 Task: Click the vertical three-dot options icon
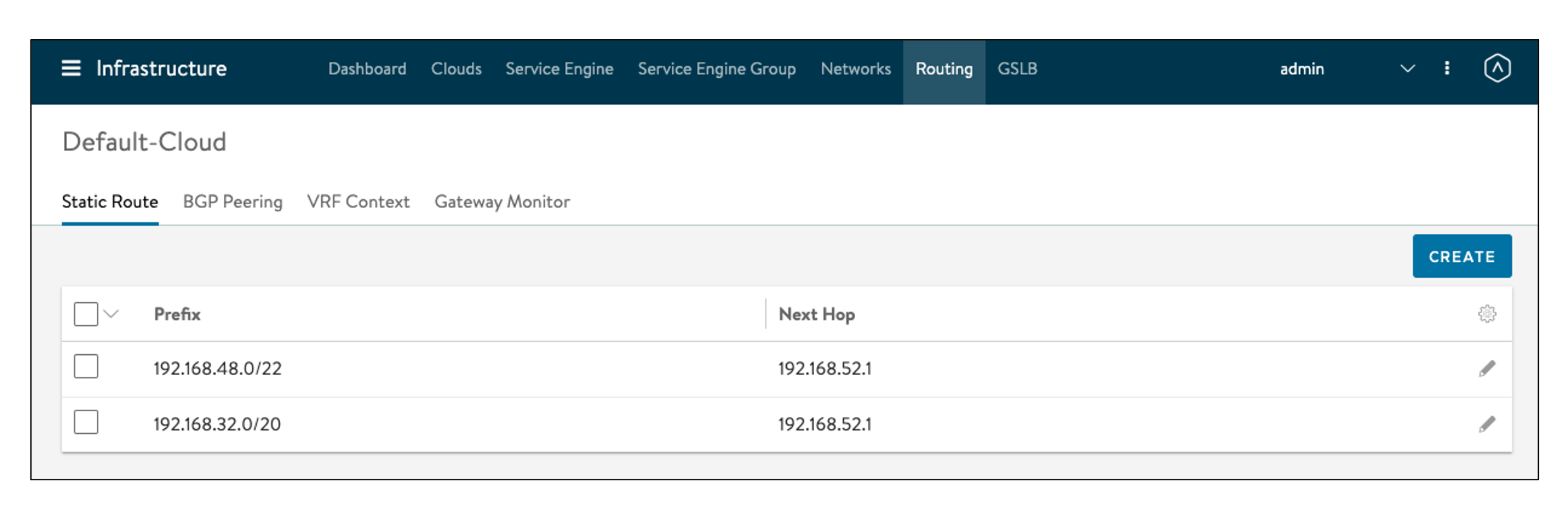[x=1447, y=68]
